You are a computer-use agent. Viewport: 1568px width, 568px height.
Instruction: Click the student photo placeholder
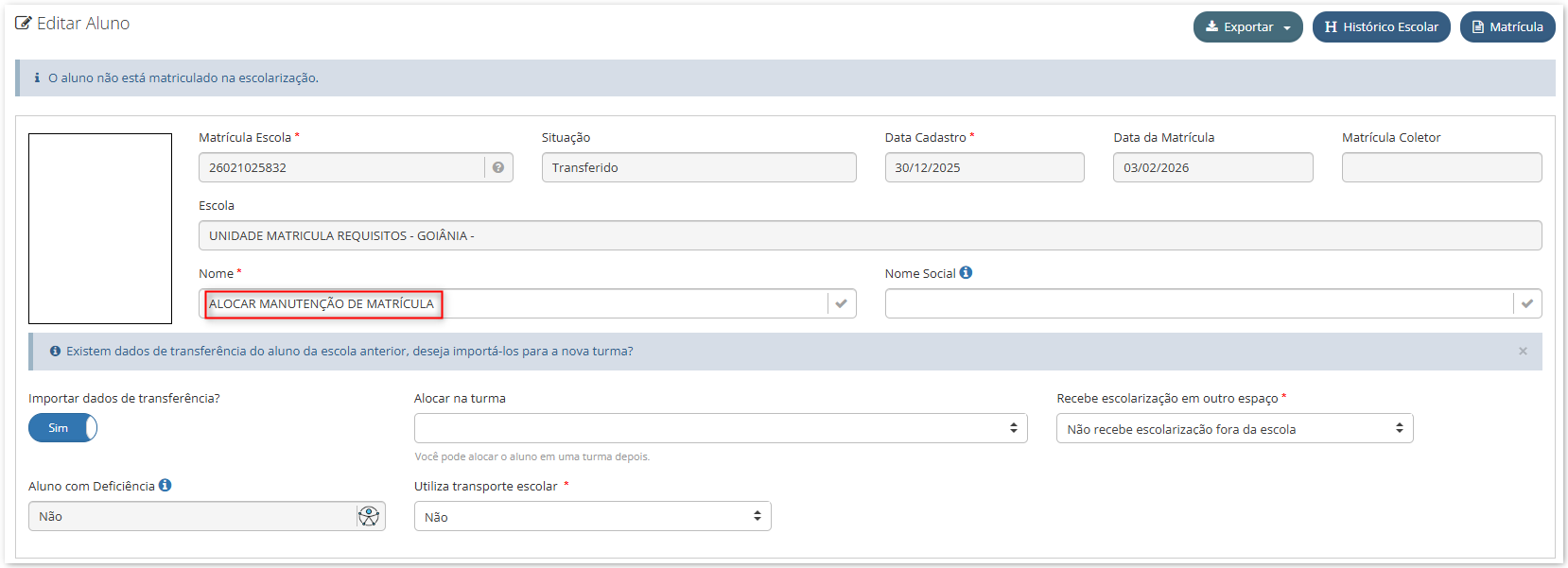[100, 229]
